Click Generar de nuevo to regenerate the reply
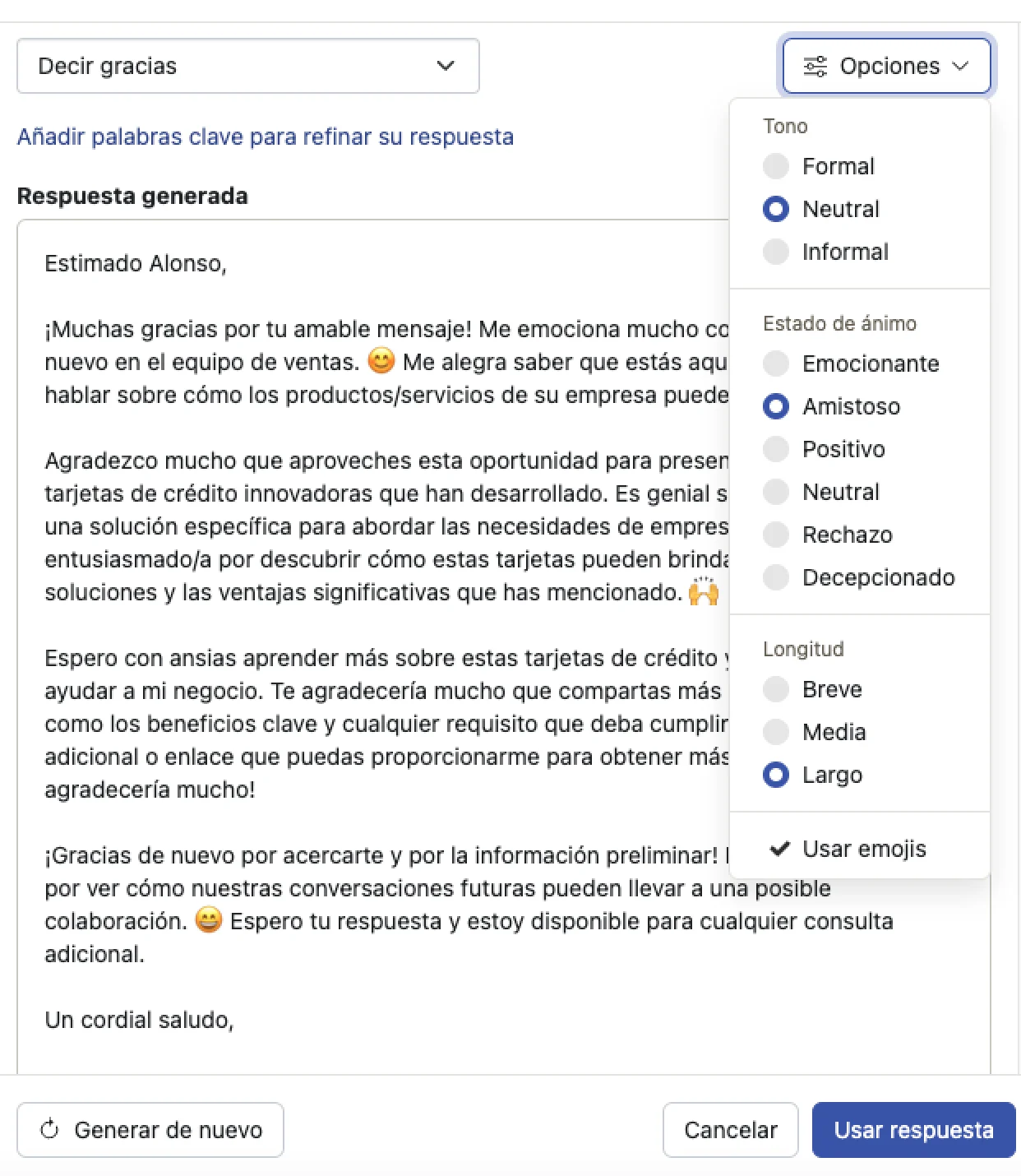The image size is (1021, 1176). coord(150,1129)
